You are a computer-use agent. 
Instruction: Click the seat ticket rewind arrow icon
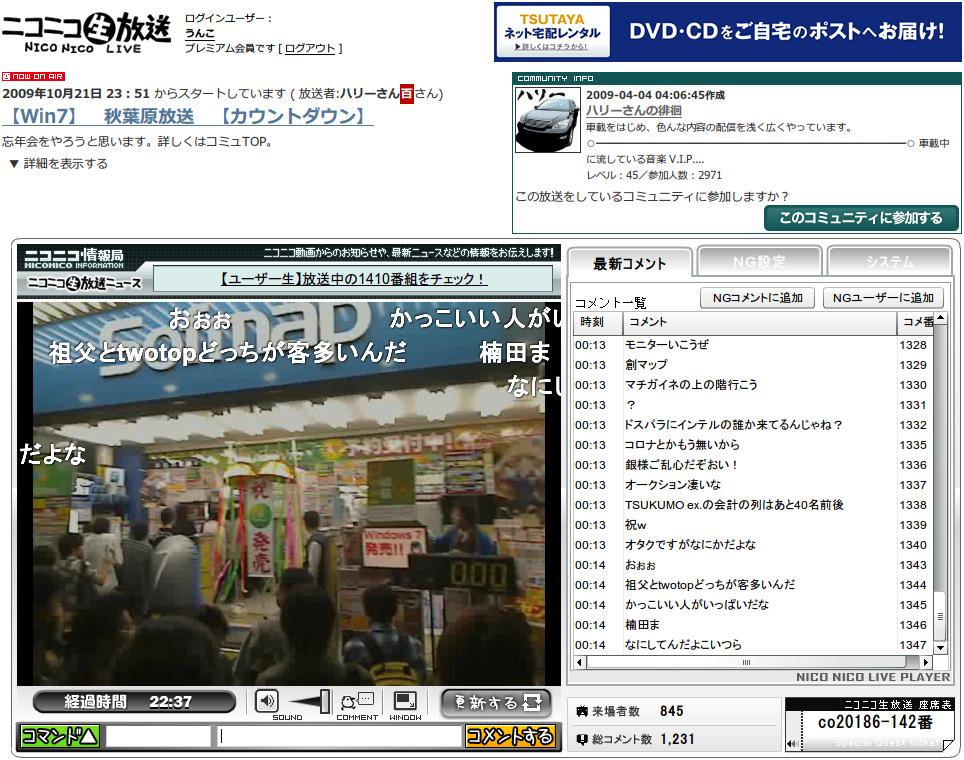[x=793, y=743]
